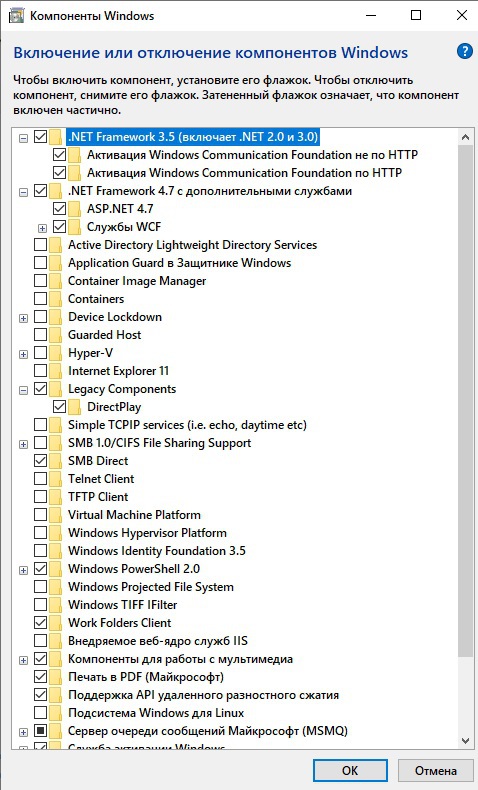The width and height of the screenshot is (478, 790).
Task: Select the Legacy Components label
Action: click(x=122, y=389)
